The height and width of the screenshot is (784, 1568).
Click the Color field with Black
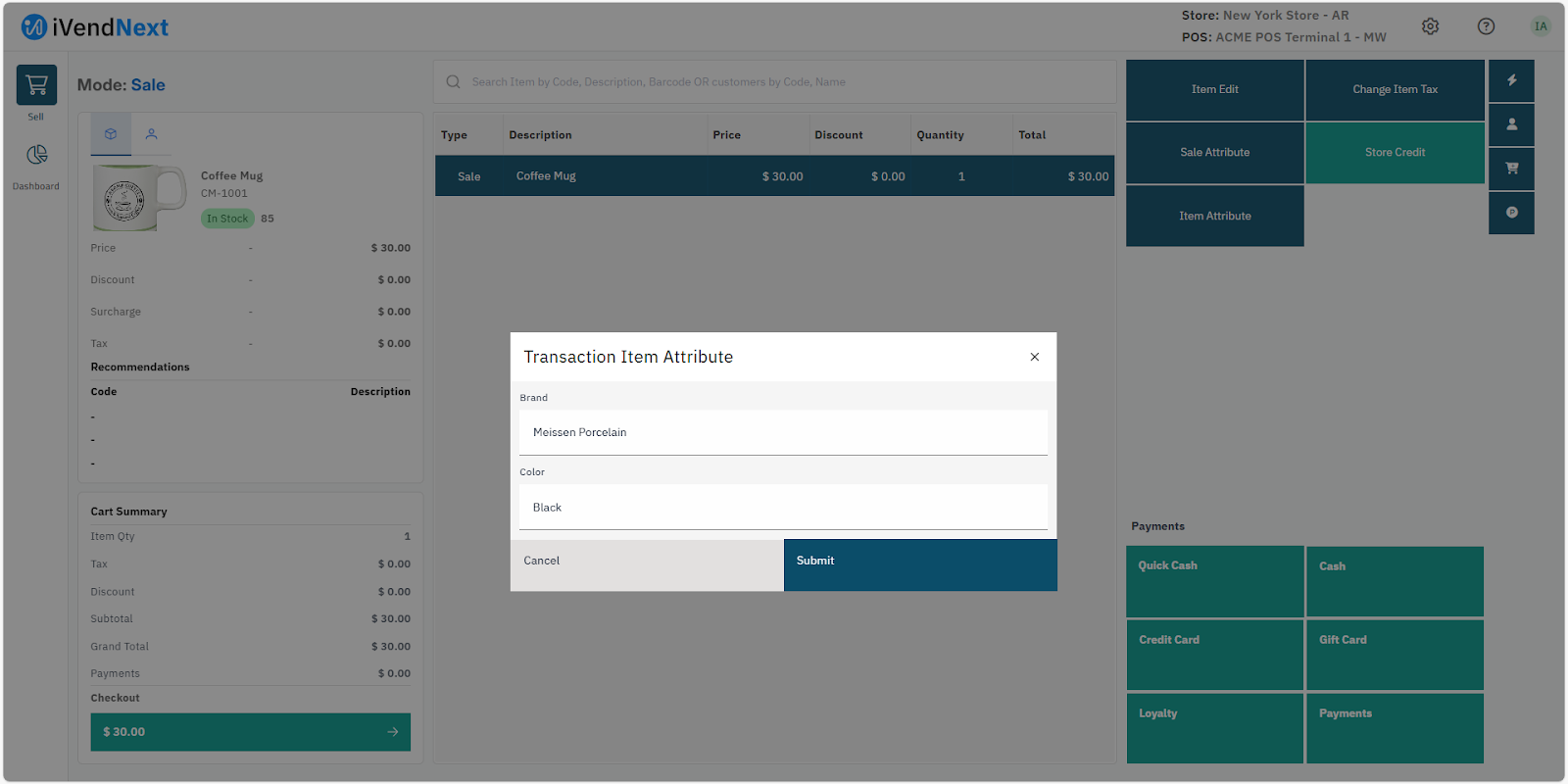[783, 508]
